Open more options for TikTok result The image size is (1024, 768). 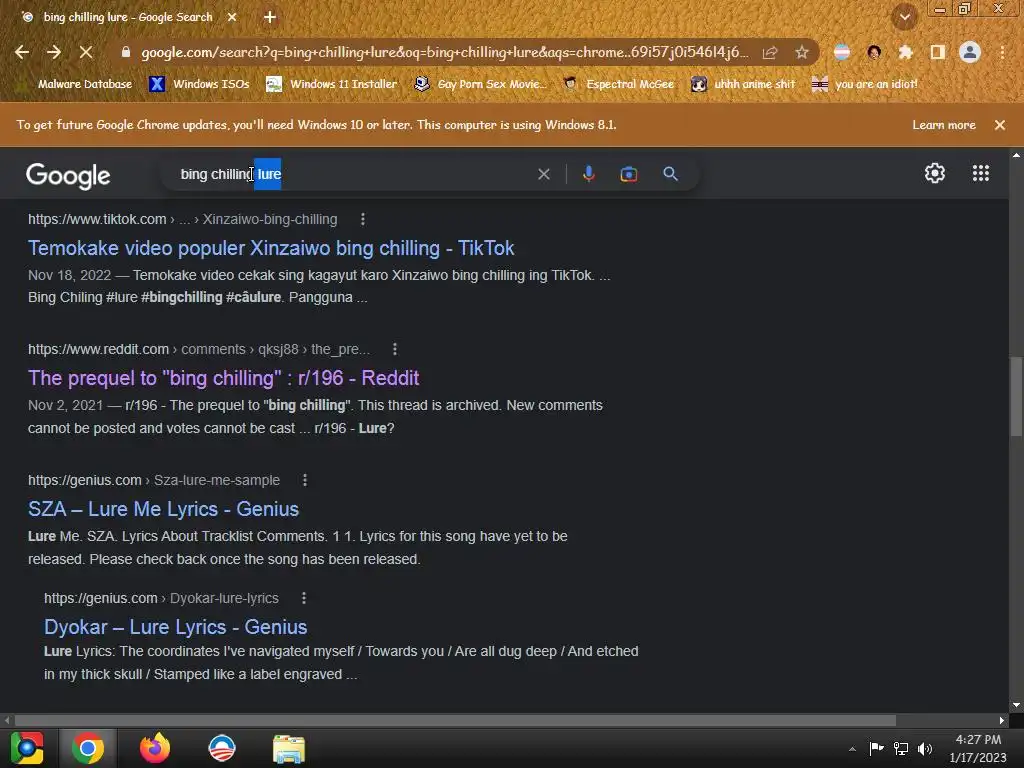click(x=363, y=219)
